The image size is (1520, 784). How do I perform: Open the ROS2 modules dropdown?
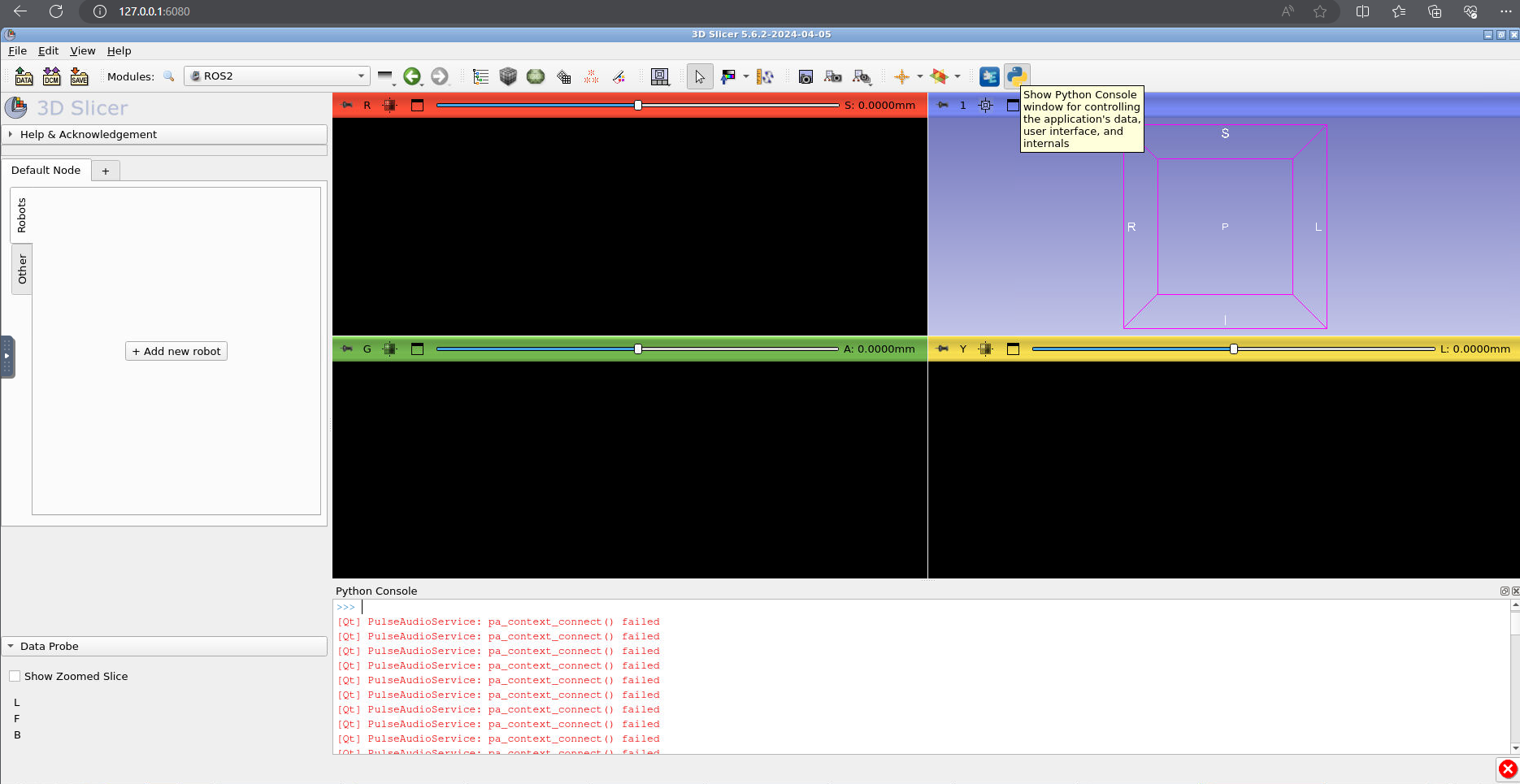click(x=277, y=76)
